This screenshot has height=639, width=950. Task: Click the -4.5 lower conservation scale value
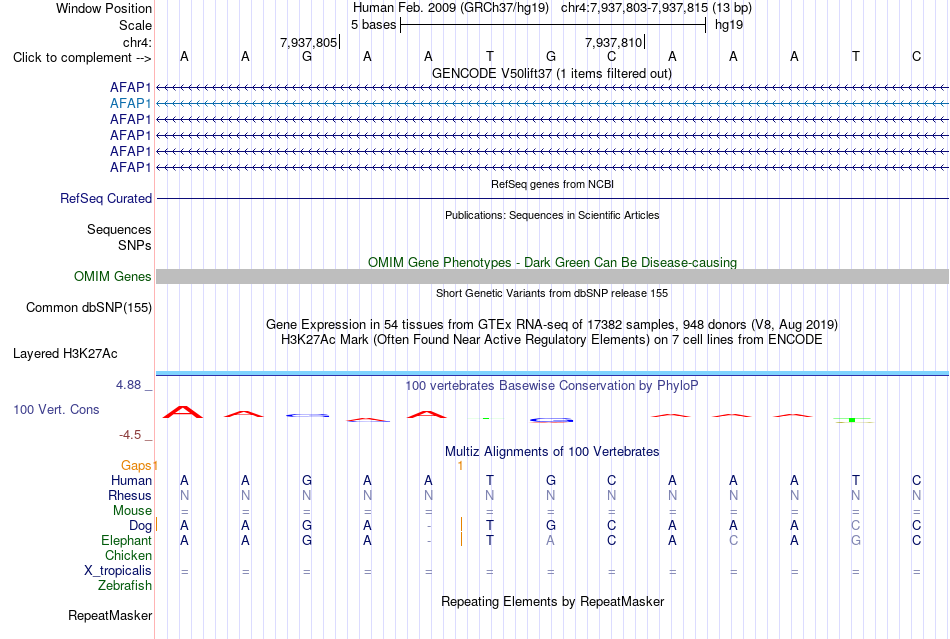130,435
